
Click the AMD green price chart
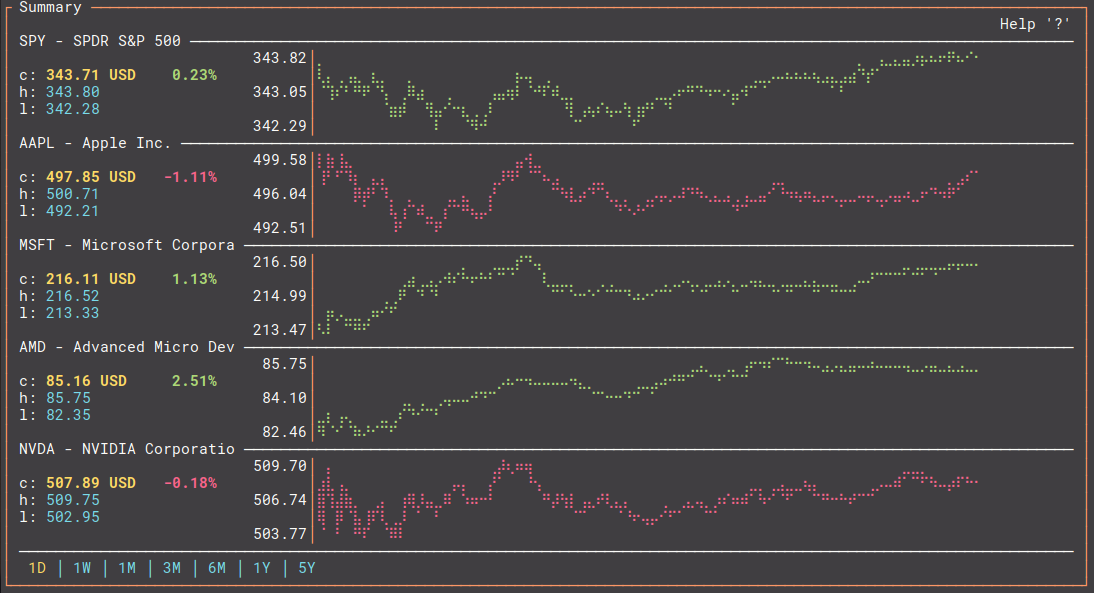(647, 397)
